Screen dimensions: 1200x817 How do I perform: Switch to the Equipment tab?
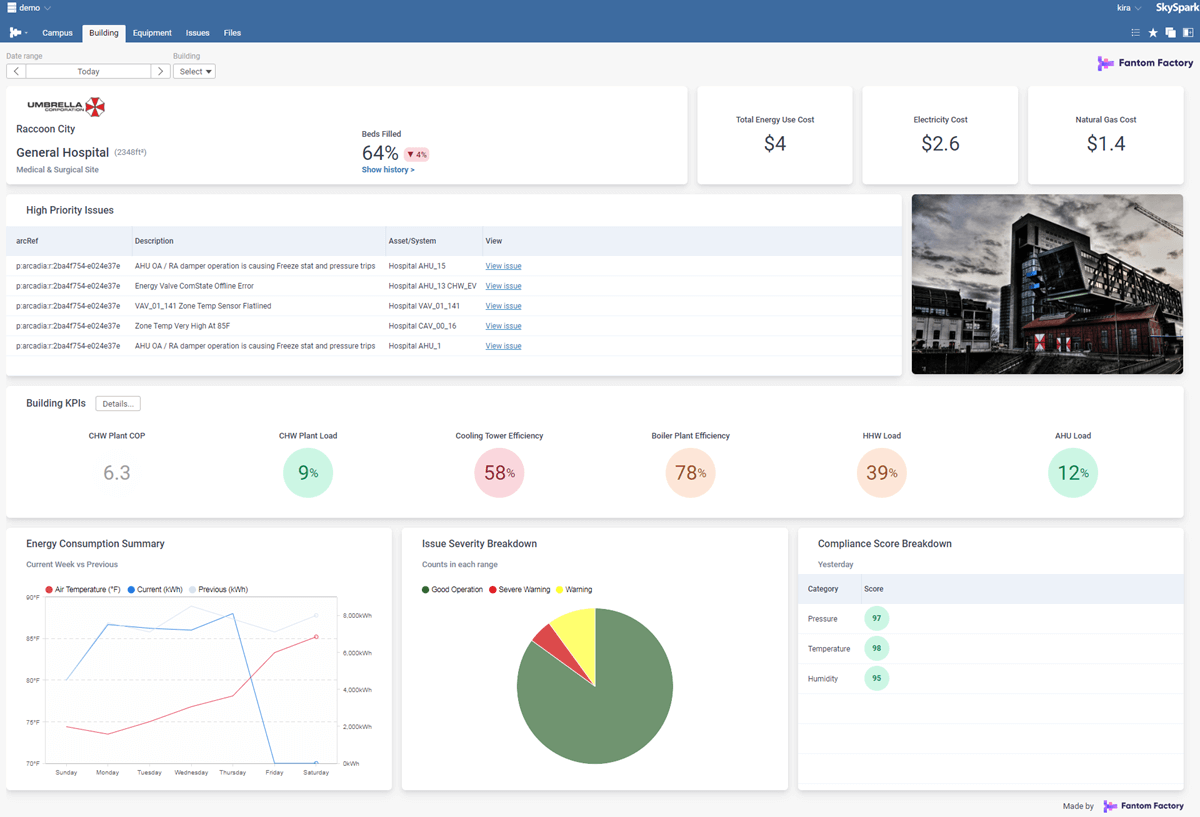pyautogui.click(x=152, y=33)
